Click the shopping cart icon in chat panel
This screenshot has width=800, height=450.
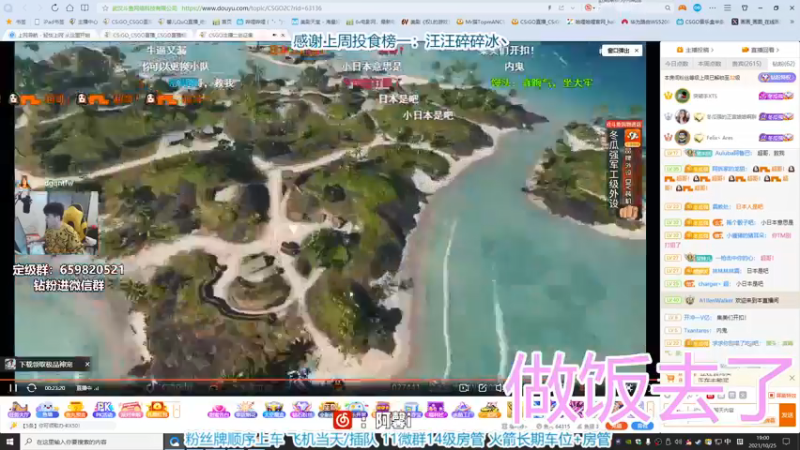pyautogui.click(x=671, y=378)
